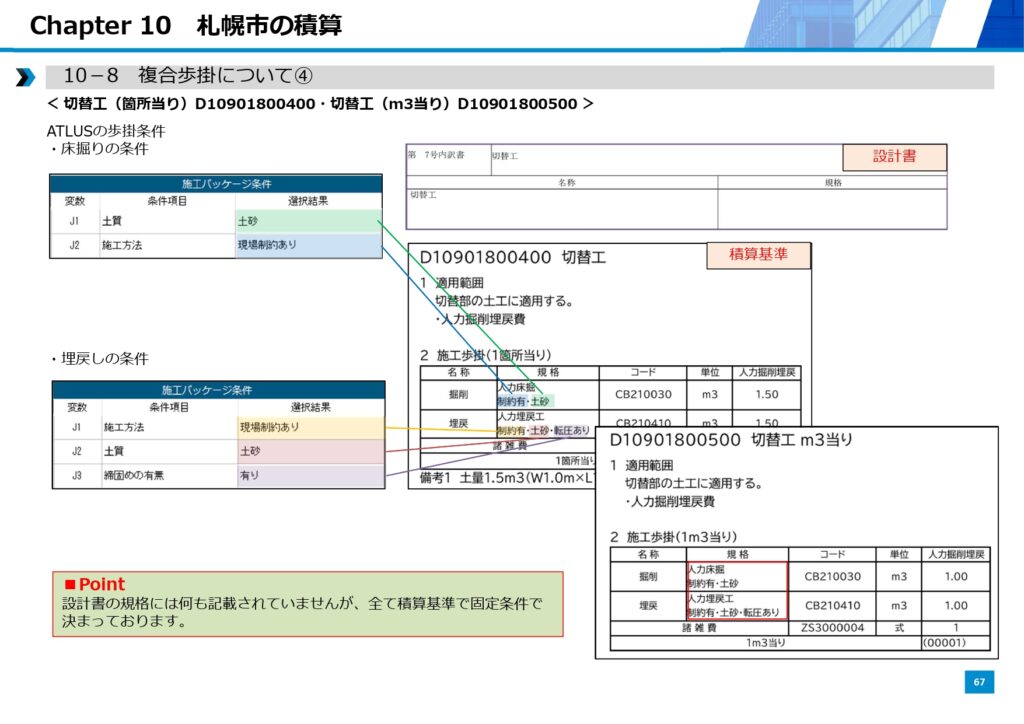The image size is (1024, 724).
Task: Click the 備考1 土量1.5m3 note
Action: [502, 479]
